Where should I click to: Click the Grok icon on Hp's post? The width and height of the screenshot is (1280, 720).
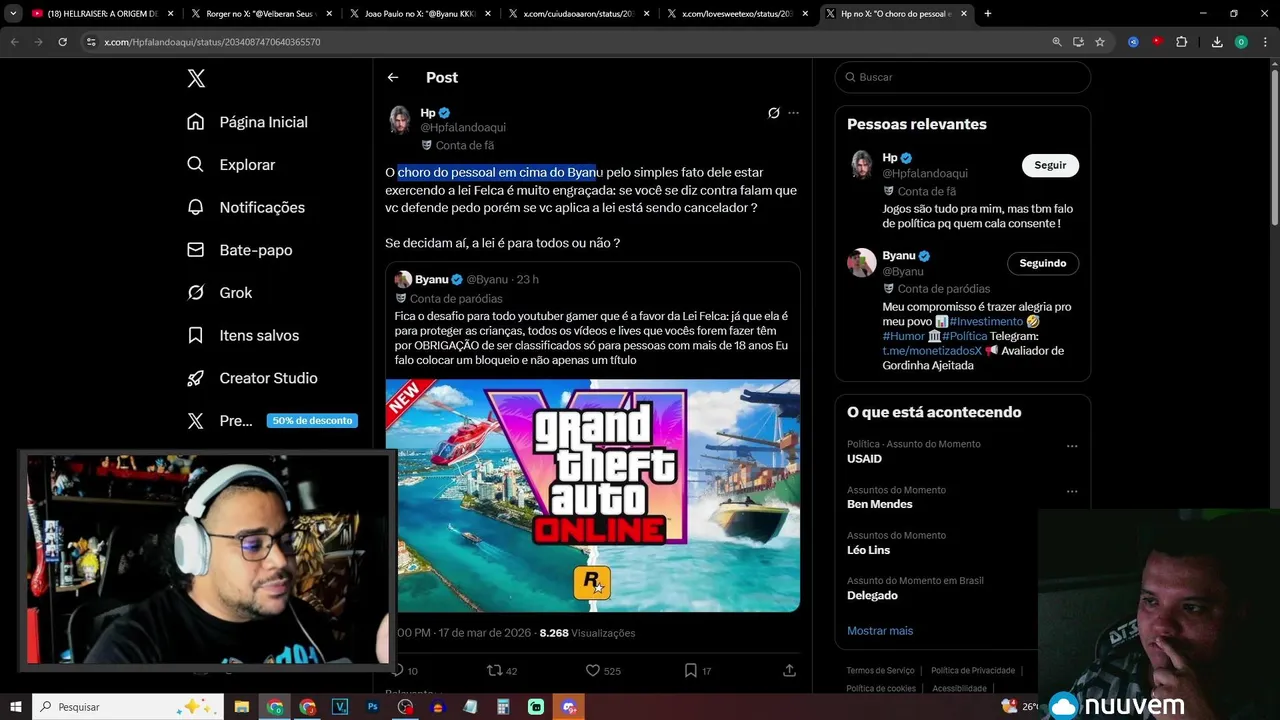pyautogui.click(x=773, y=113)
